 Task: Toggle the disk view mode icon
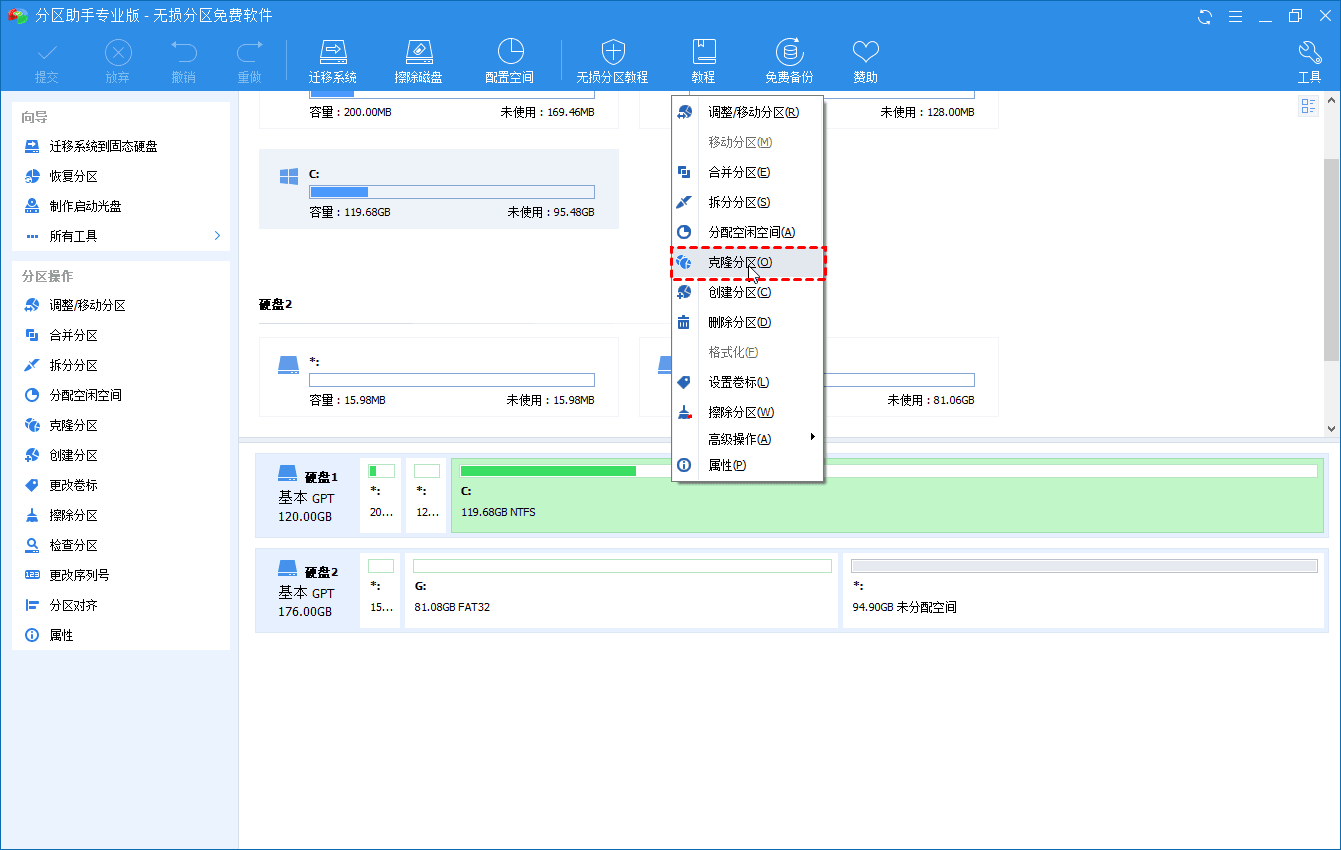click(1308, 106)
